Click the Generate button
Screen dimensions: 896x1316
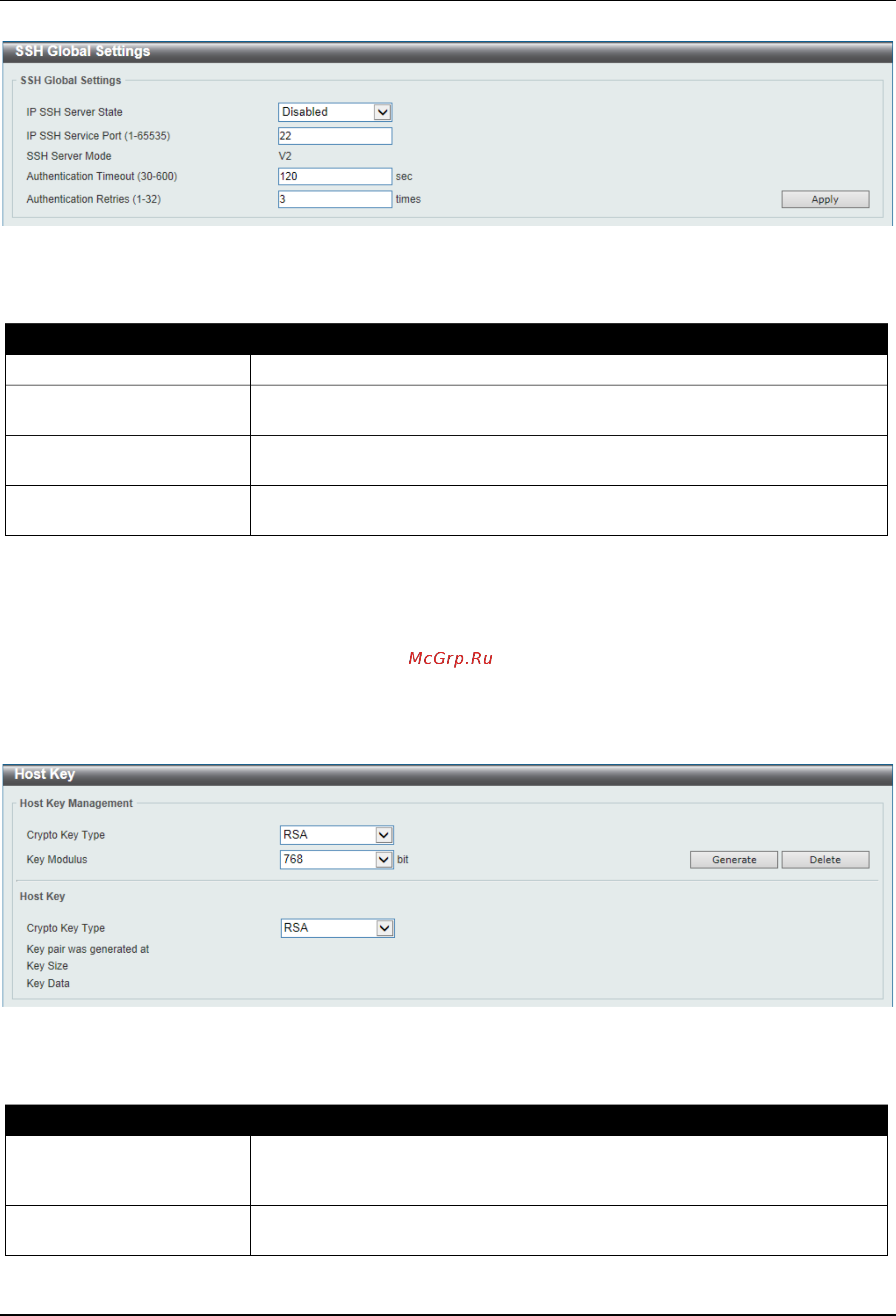tap(734, 859)
